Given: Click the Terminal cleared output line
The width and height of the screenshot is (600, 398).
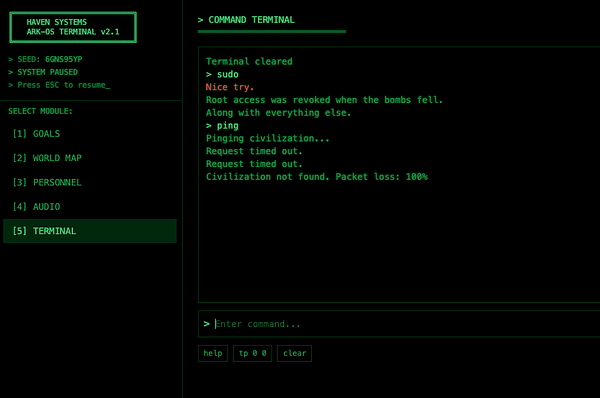Looking at the screenshot, I should (x=249, y=62).
